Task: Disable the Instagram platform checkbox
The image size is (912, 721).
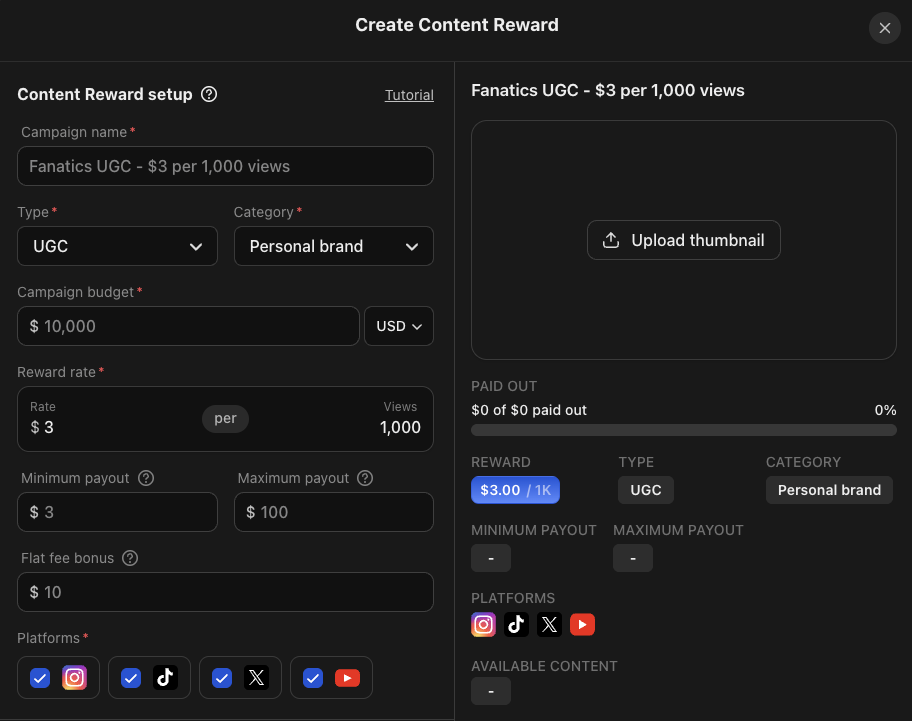Action: (39, 677)
